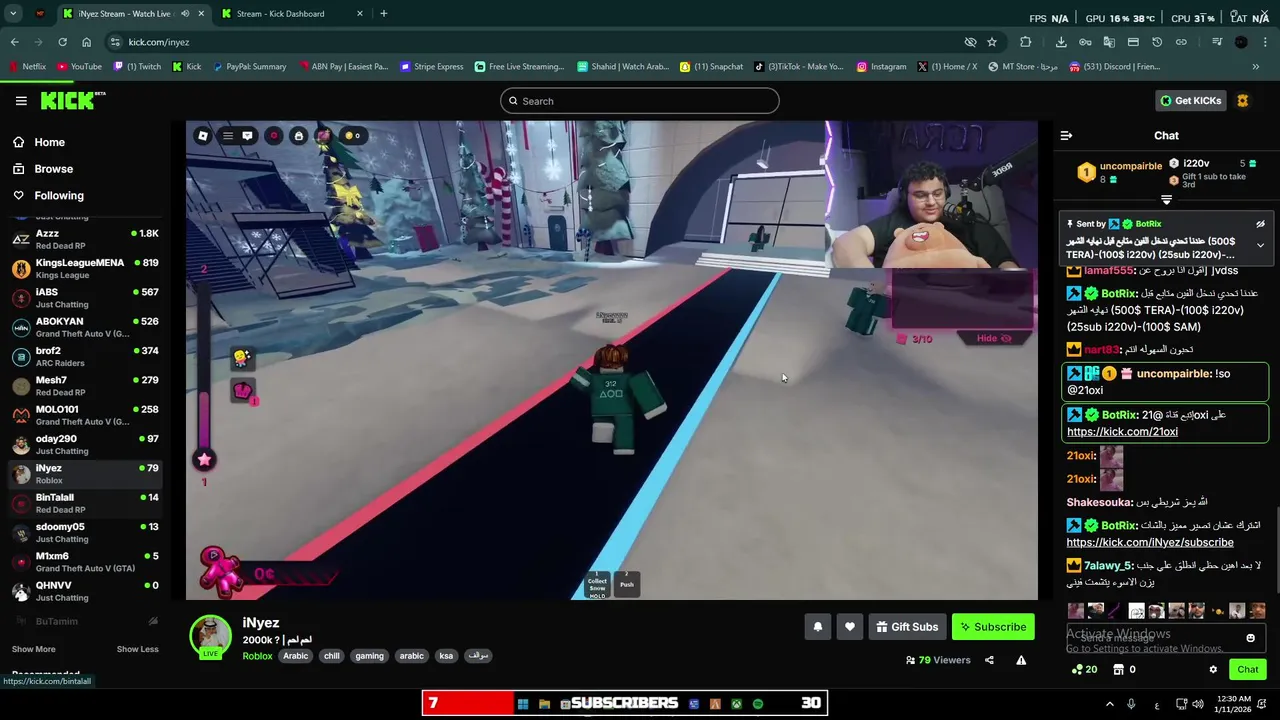The height and width of the screenshot is (720, 1280).
Task: Unpin the BotRix pinned message
Action: coord(1260,224)
